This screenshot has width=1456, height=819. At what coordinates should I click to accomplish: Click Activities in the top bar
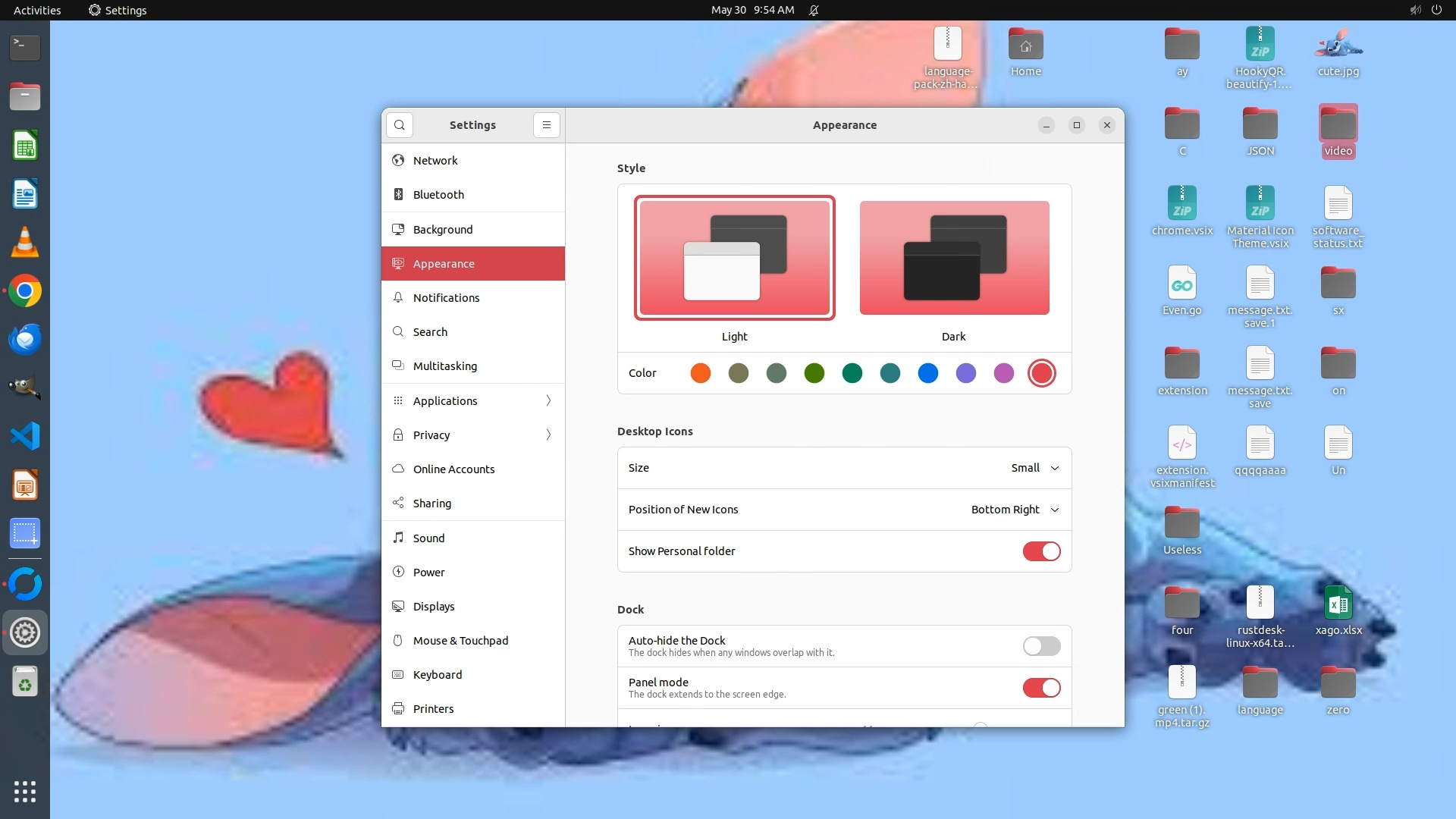(37, 10)
